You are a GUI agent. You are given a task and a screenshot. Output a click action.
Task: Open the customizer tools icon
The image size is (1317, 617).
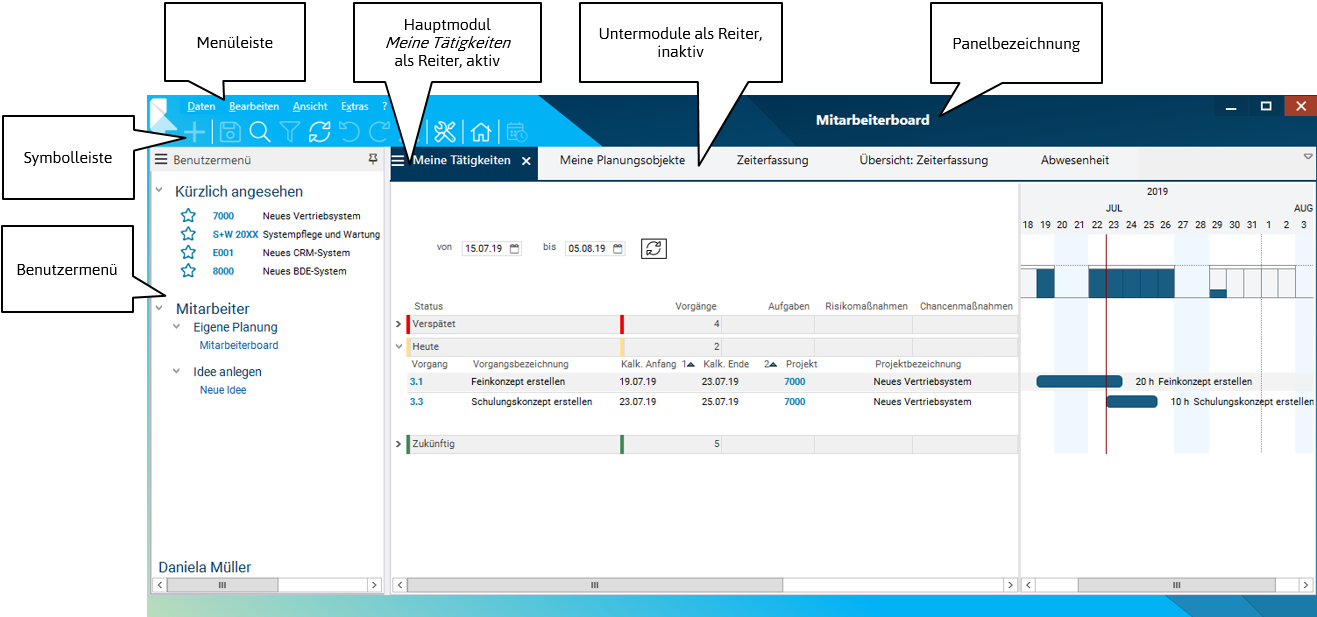point(446,131)
